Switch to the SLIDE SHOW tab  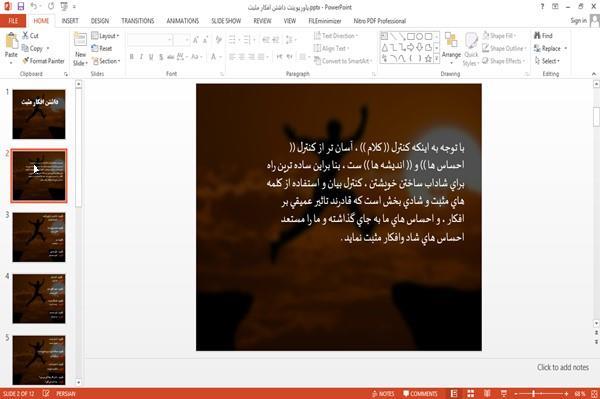[226, 21]
